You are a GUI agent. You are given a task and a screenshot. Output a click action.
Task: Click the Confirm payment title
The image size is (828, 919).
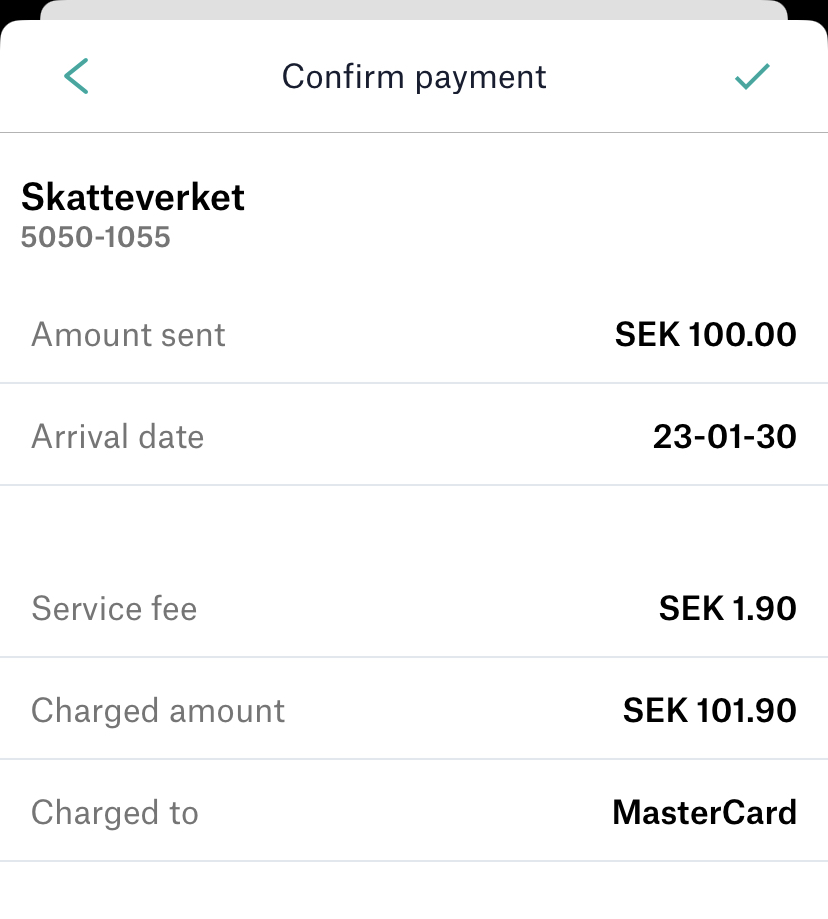click(x=414, y=77)
